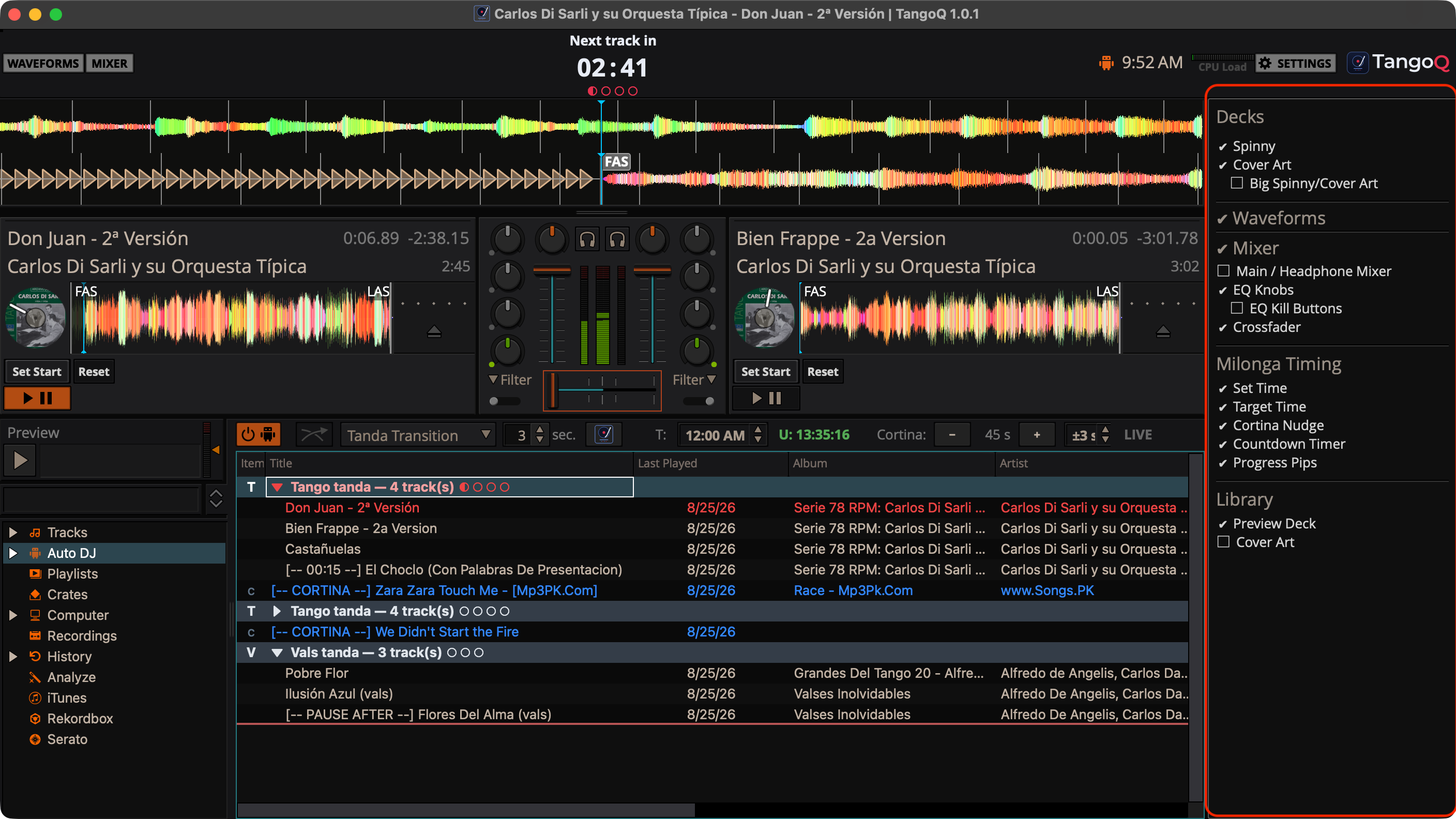
Task: Toggle the WAVEFORMS tab button
Action: pos(43,63)
